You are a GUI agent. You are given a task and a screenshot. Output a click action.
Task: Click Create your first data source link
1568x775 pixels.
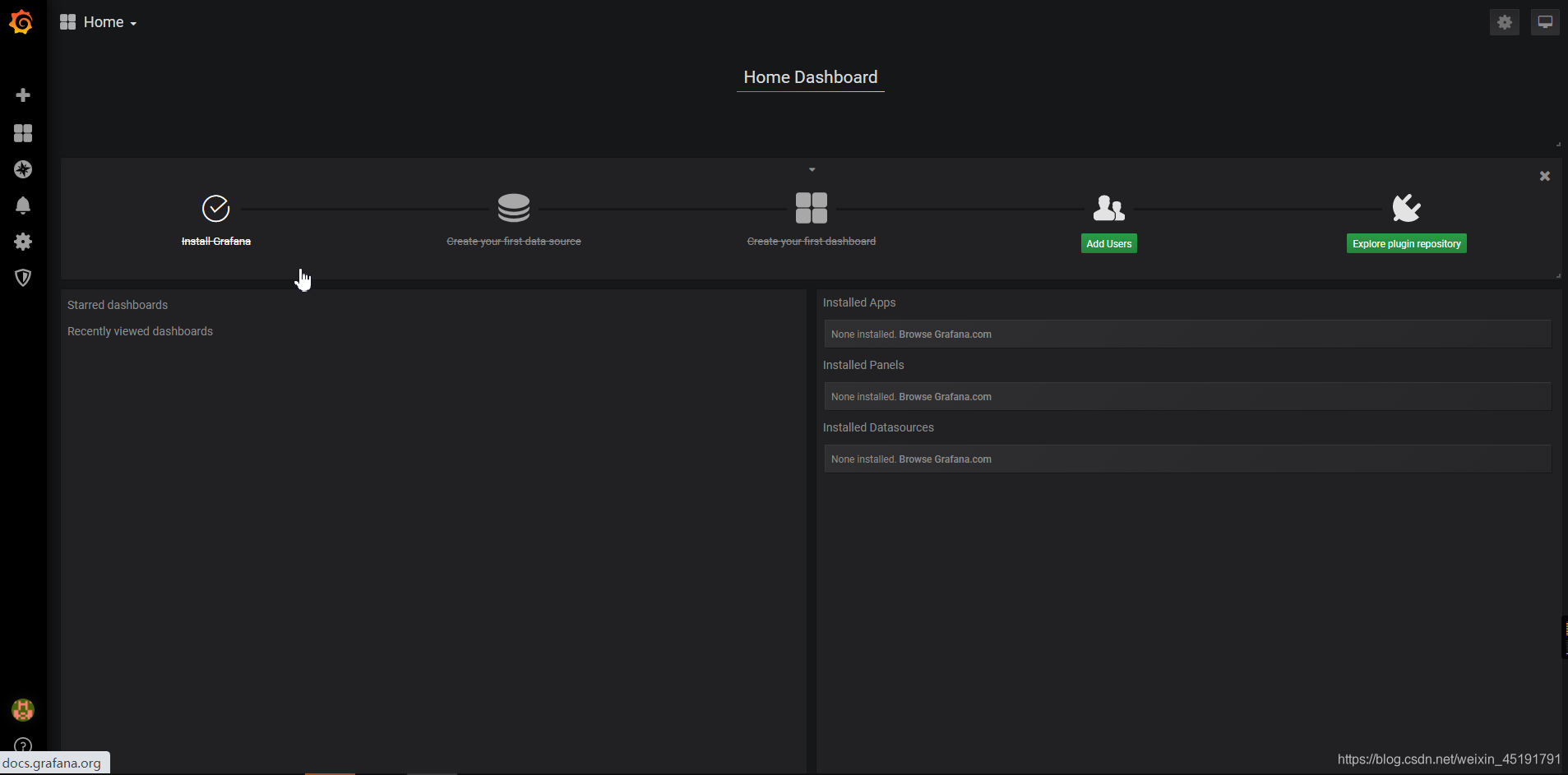tap(514, 242)
